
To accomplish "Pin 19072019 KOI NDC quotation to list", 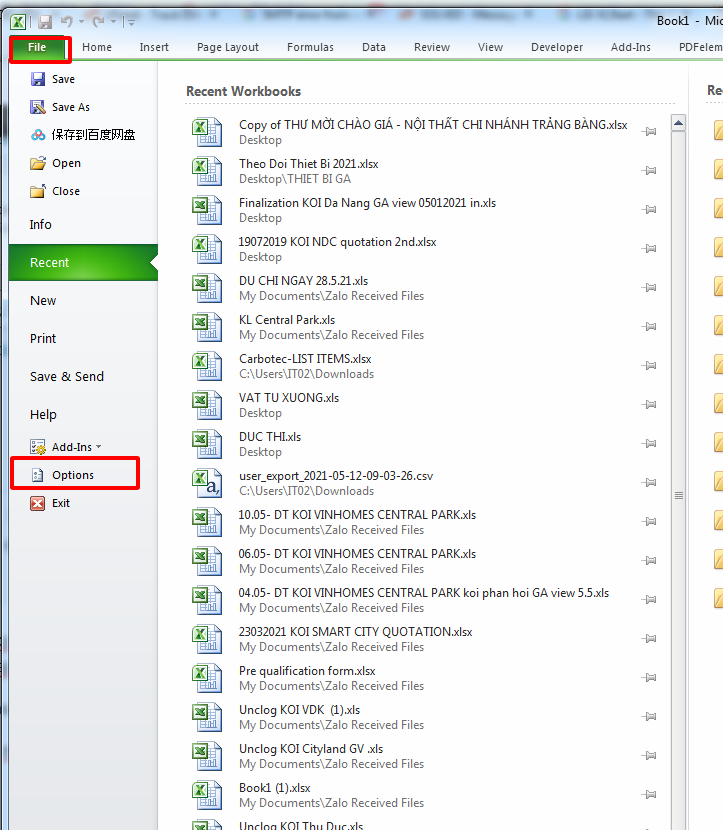I will (x=649, y=249).
